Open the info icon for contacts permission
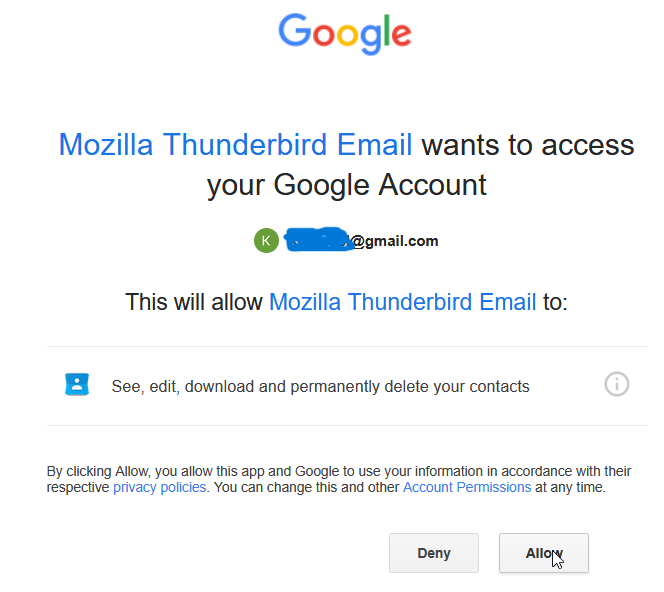The height and width of the screenshot is (592, 664). click(617, 384)
